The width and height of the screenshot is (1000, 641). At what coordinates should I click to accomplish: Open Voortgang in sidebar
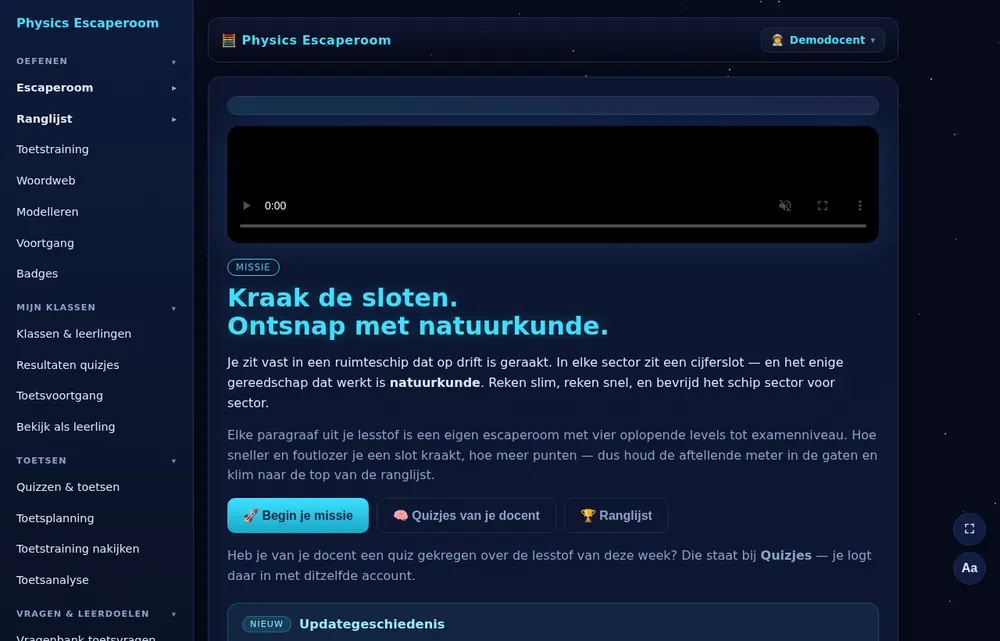[45, 243]
